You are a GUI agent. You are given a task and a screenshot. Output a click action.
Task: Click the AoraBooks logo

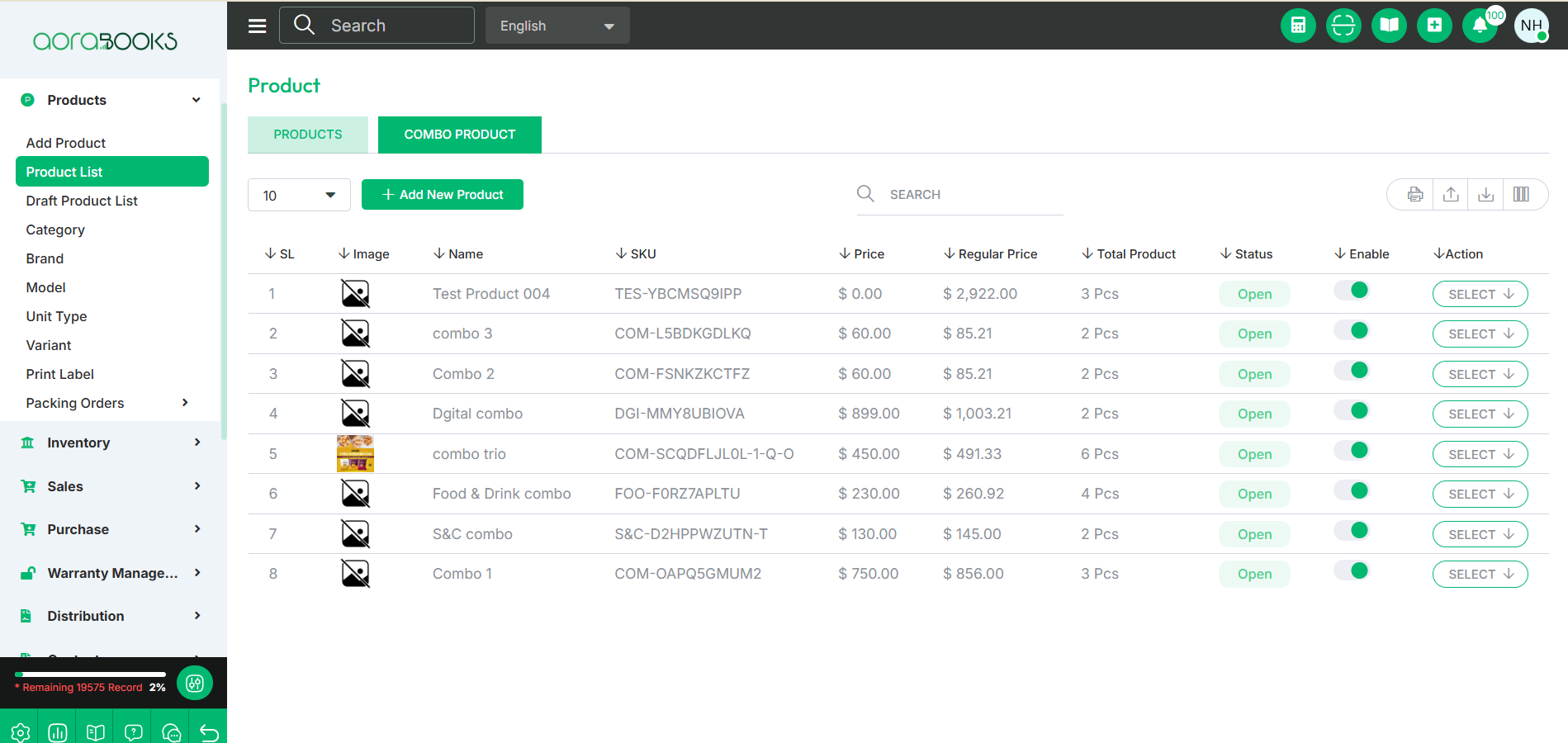(x=105, y=41)
